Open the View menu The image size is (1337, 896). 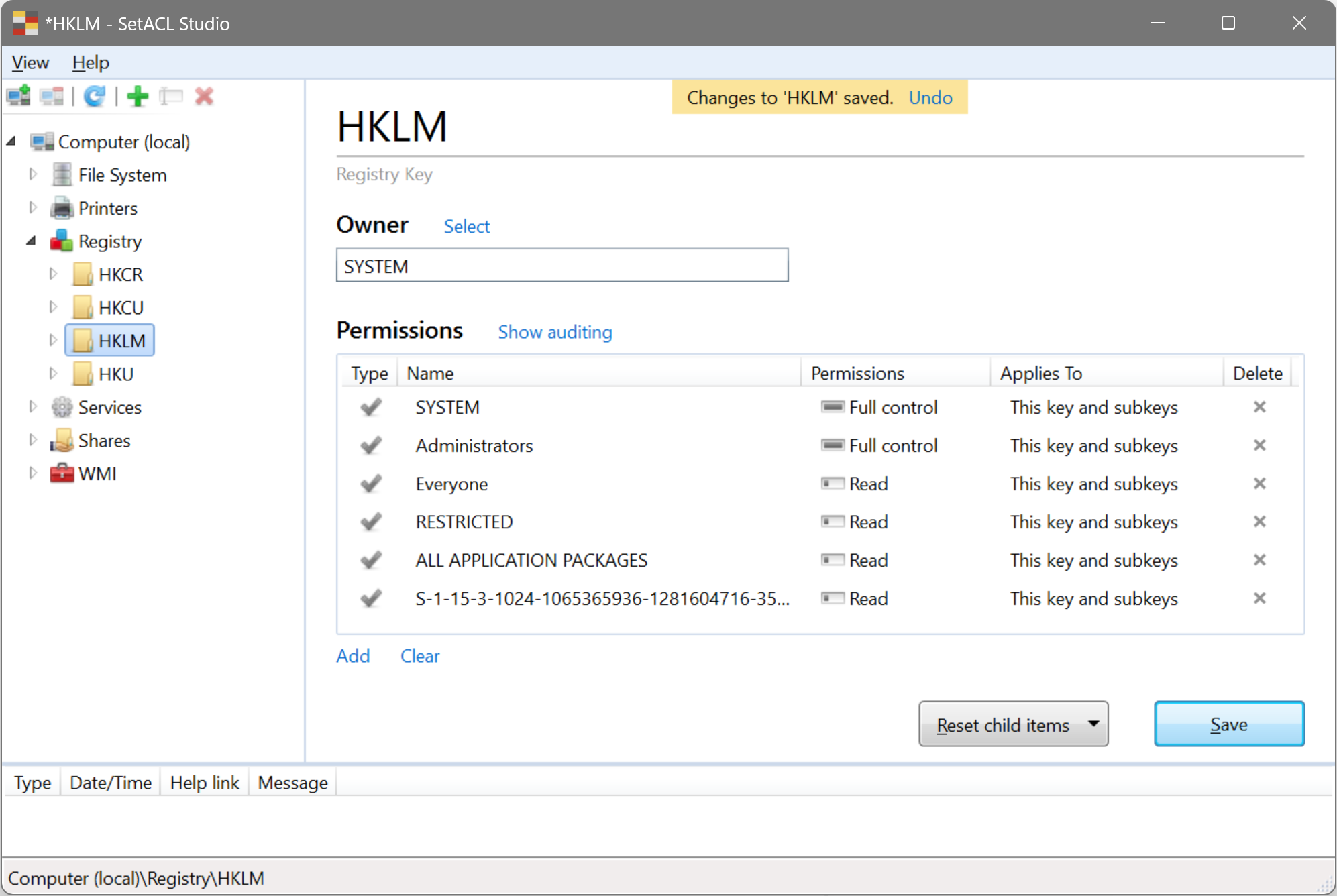click(x=30, y=62)
